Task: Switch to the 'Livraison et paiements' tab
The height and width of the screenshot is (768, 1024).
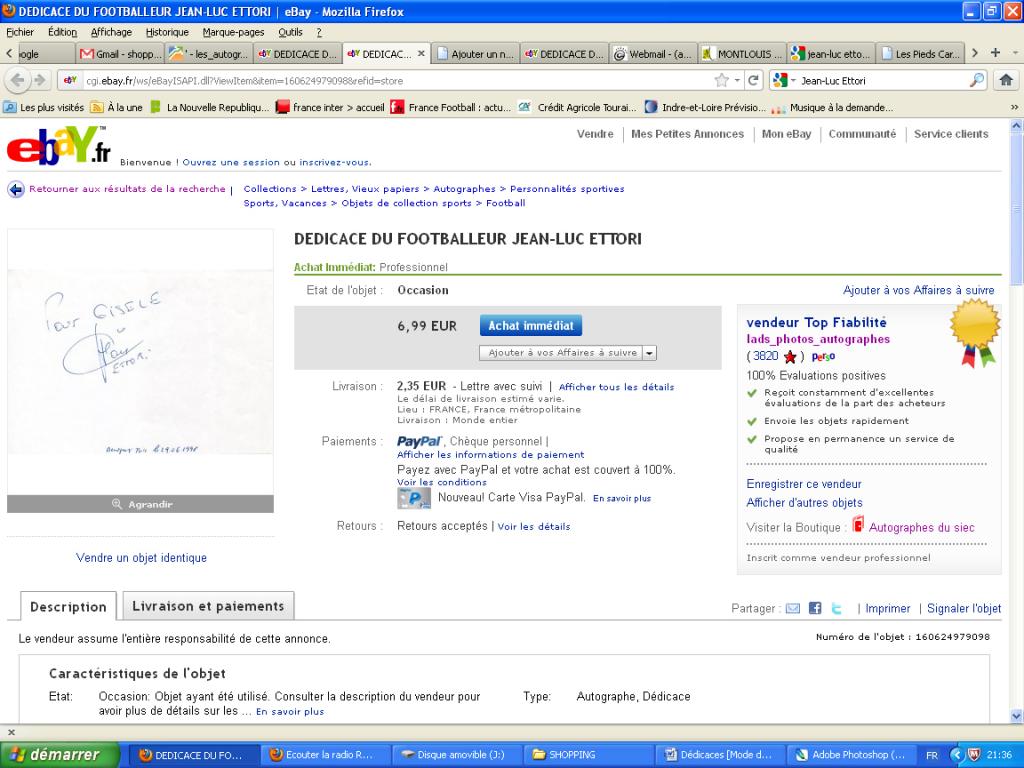Action: coord(208,606)
